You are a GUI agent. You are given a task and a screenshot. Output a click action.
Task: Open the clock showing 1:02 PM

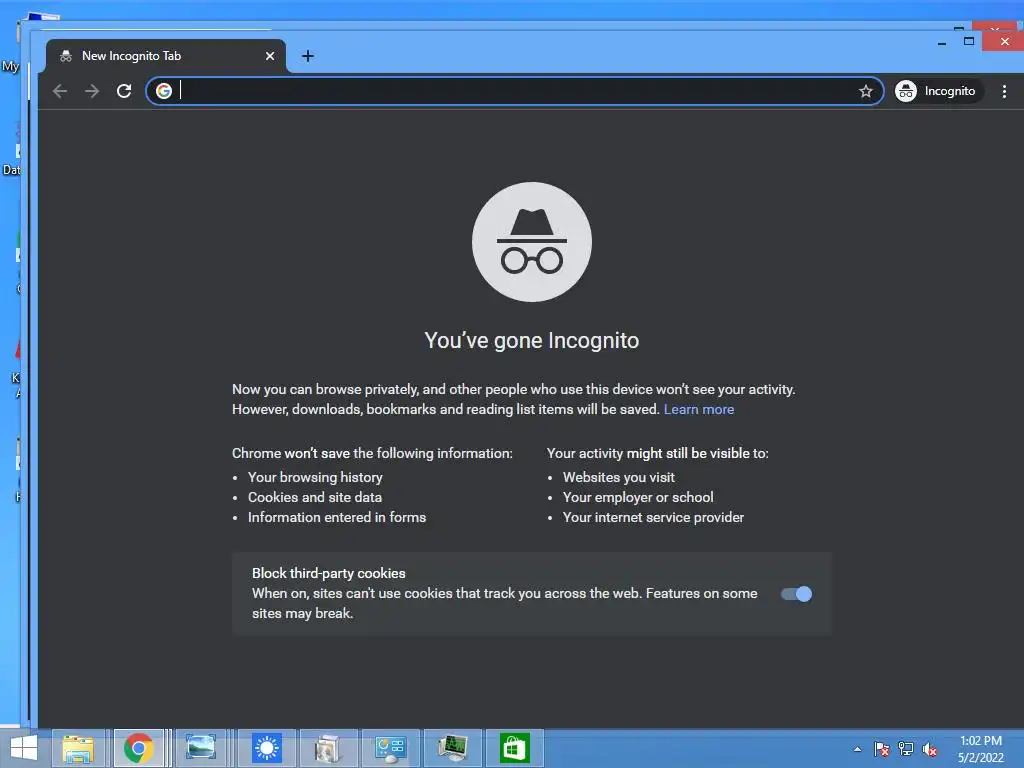point(981,749)
